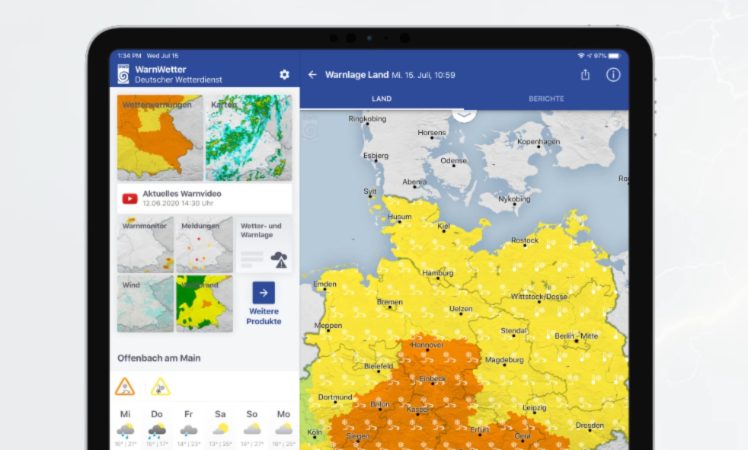Tap the back arrow beside Warnlage Land
This screenshot has width=748, height=450.
point(312,75)
